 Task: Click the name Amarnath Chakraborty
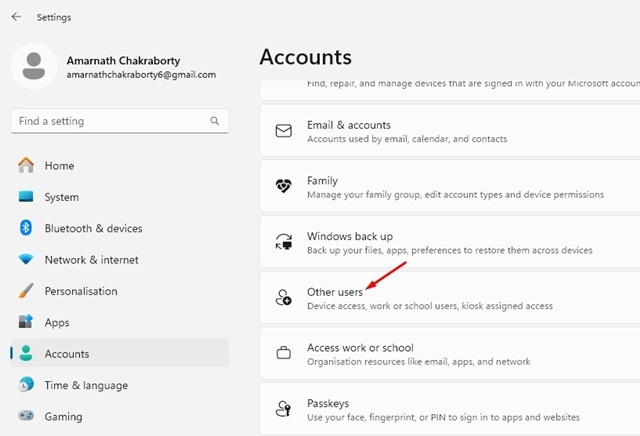pos(123,60)
